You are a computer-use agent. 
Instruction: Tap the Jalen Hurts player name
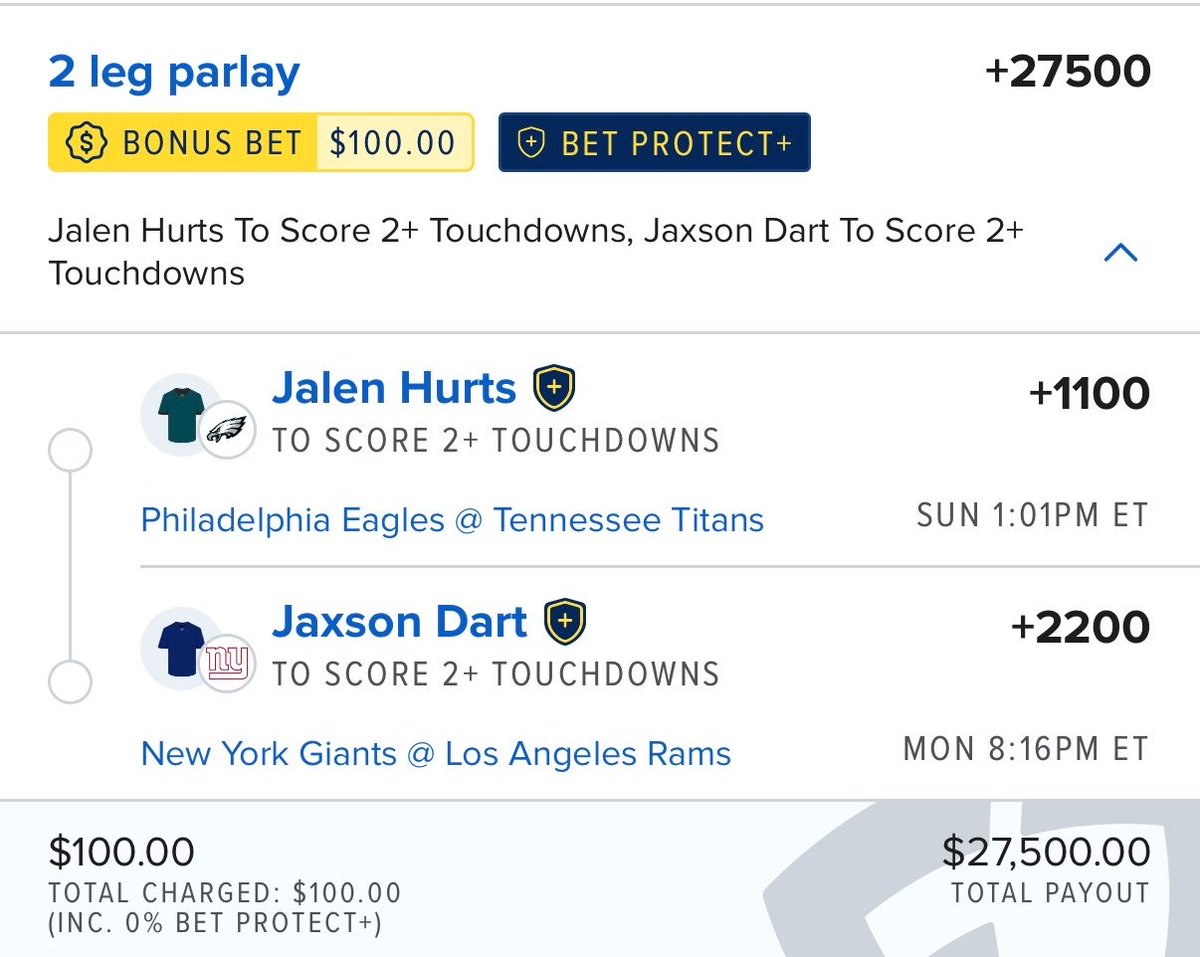pyautogui.click(x=394, y=388)
